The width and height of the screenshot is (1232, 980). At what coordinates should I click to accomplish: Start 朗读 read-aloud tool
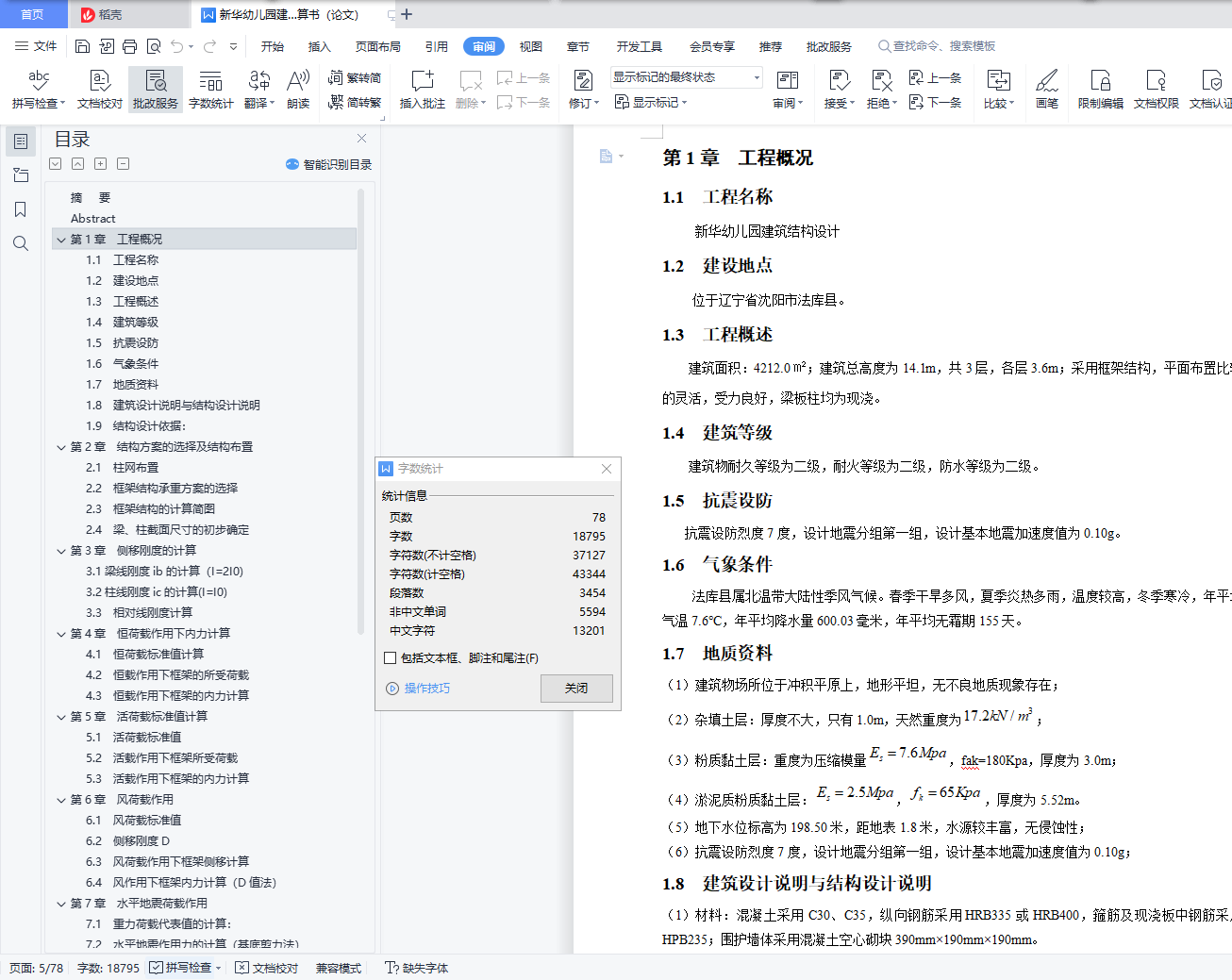click(x=298, y=90)
